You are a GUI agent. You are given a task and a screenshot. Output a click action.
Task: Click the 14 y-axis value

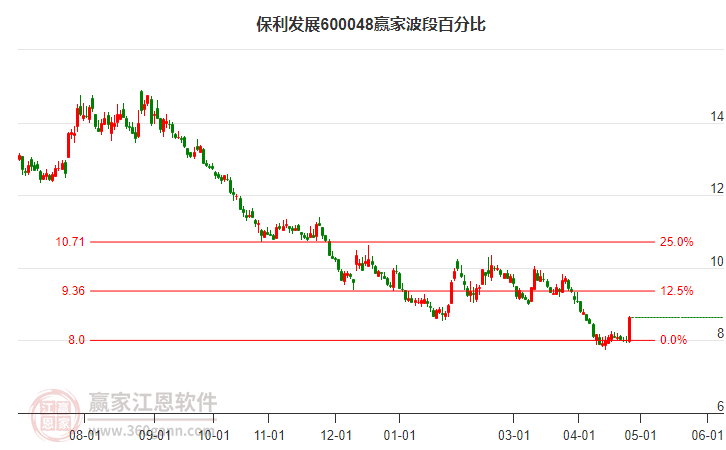717,116
